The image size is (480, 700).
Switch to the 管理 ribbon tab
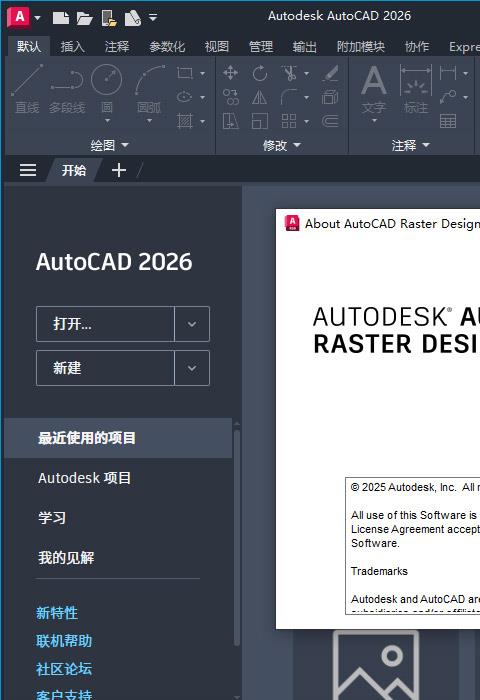click(x=261, y=46)
